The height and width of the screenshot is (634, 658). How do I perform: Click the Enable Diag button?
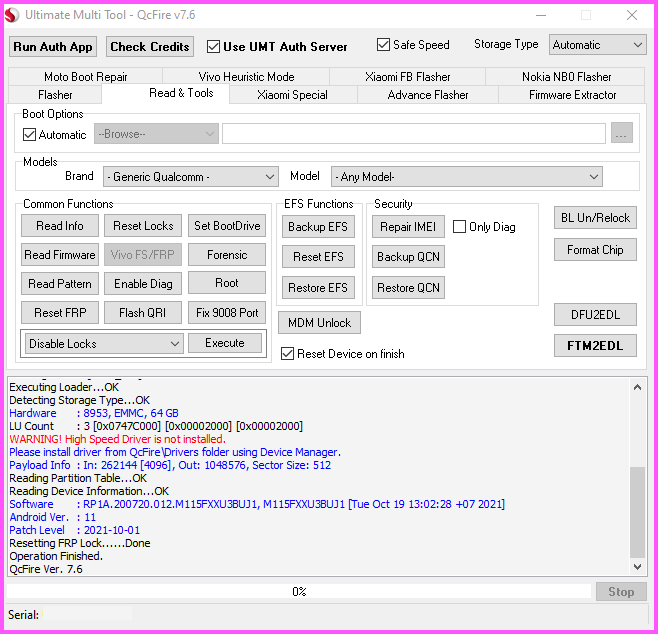(x=143, y=284)
